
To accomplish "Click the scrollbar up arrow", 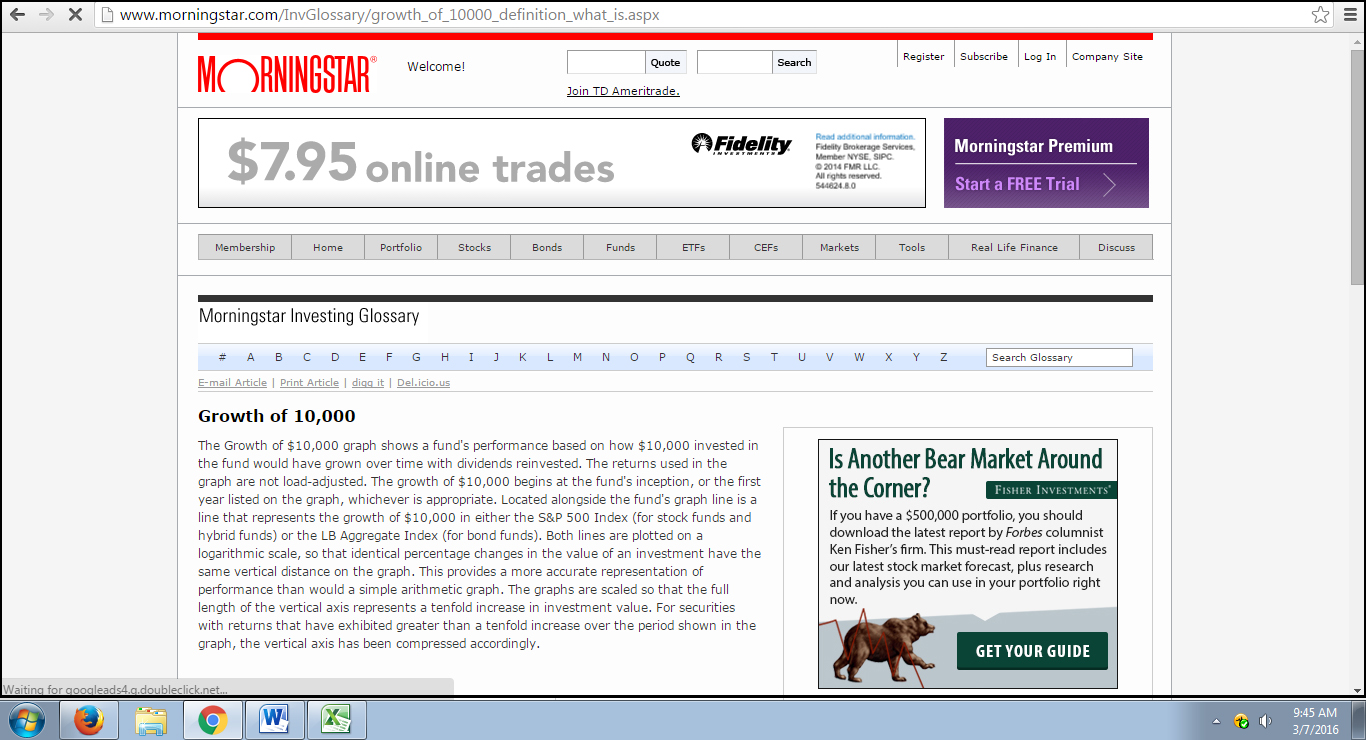I will pos(1357,40).
